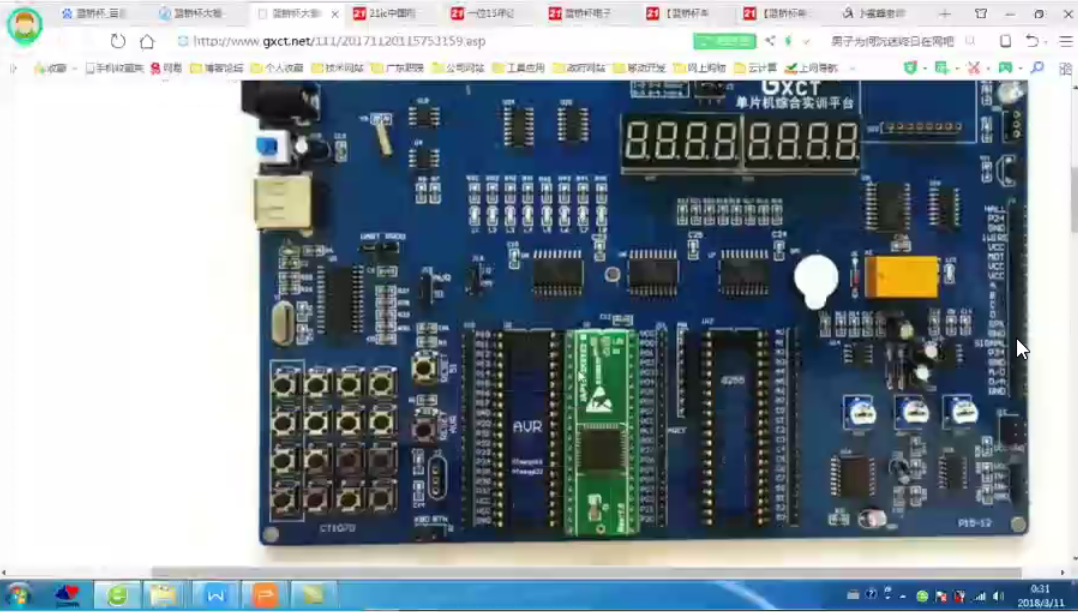
Task: Go to the browser home page icon
Action: click(147, 41)
